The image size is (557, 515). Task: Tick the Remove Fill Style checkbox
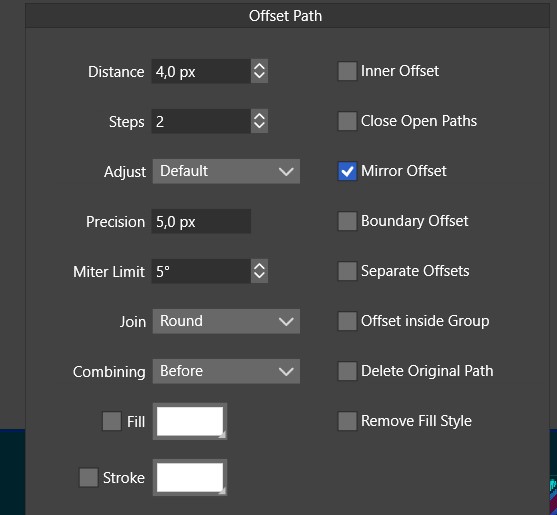[347, 421]
